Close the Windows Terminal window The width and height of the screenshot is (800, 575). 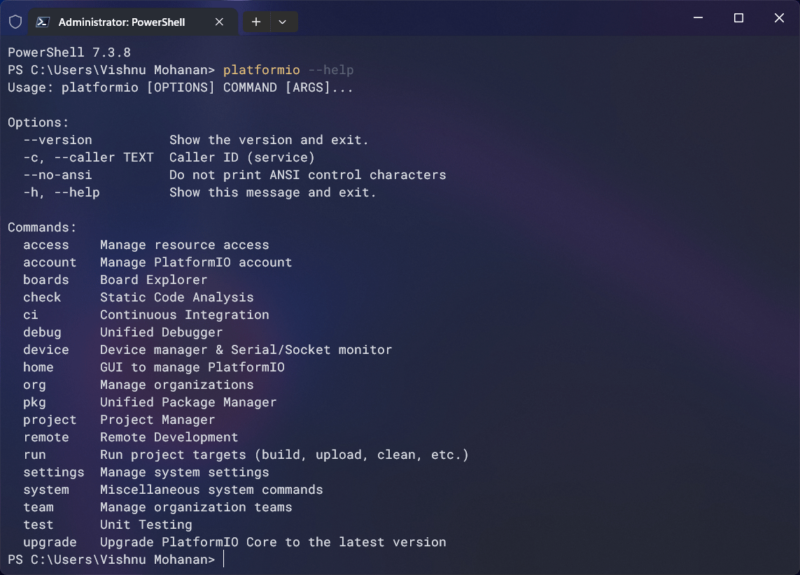click(779, 18)
